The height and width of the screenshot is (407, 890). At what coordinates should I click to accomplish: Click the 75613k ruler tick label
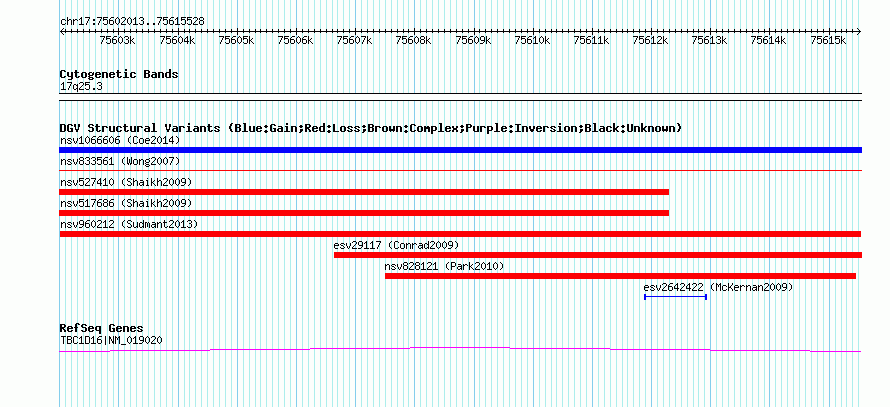coord(710,40)
